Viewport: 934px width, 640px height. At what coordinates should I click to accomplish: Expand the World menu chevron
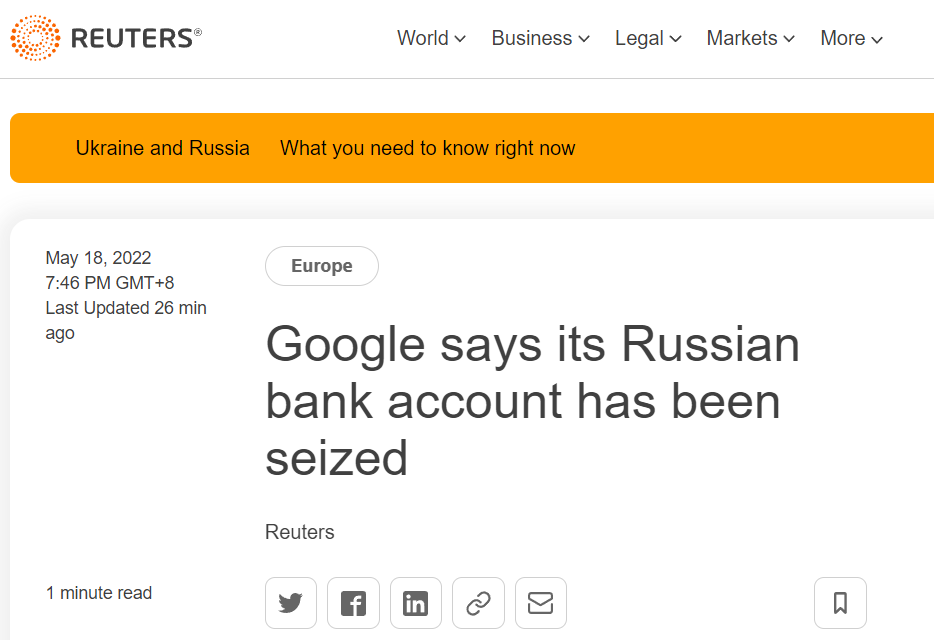pyautogui.click(x=460, y=39)
